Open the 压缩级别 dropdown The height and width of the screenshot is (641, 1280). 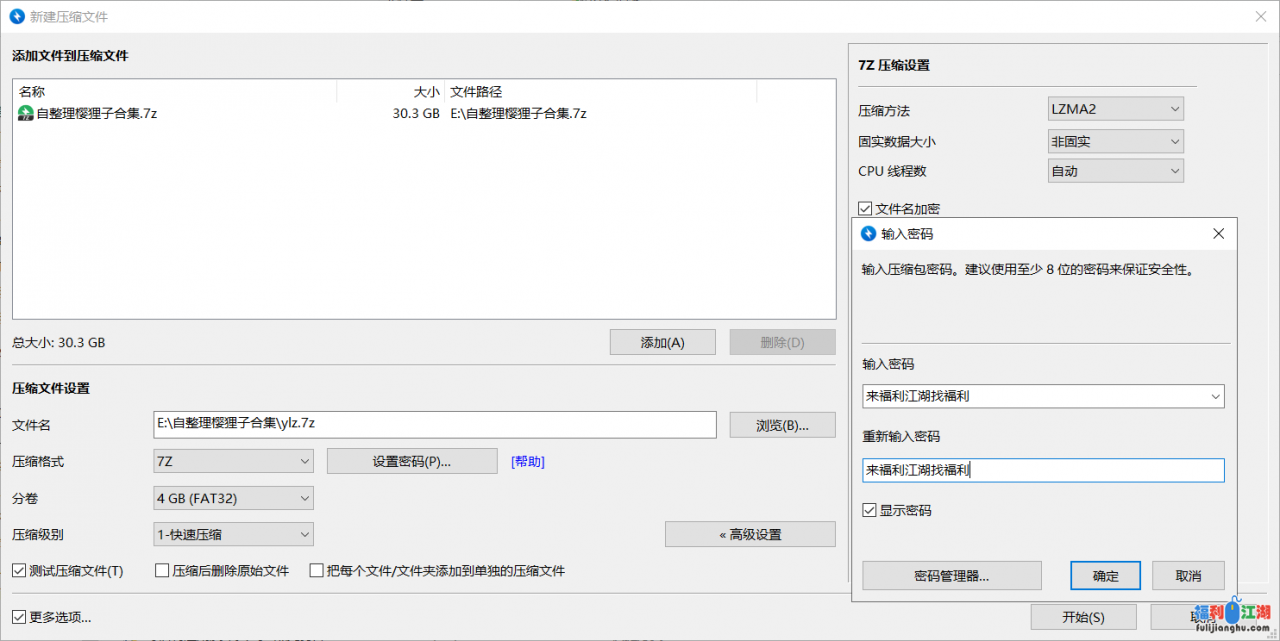[233, 534]
